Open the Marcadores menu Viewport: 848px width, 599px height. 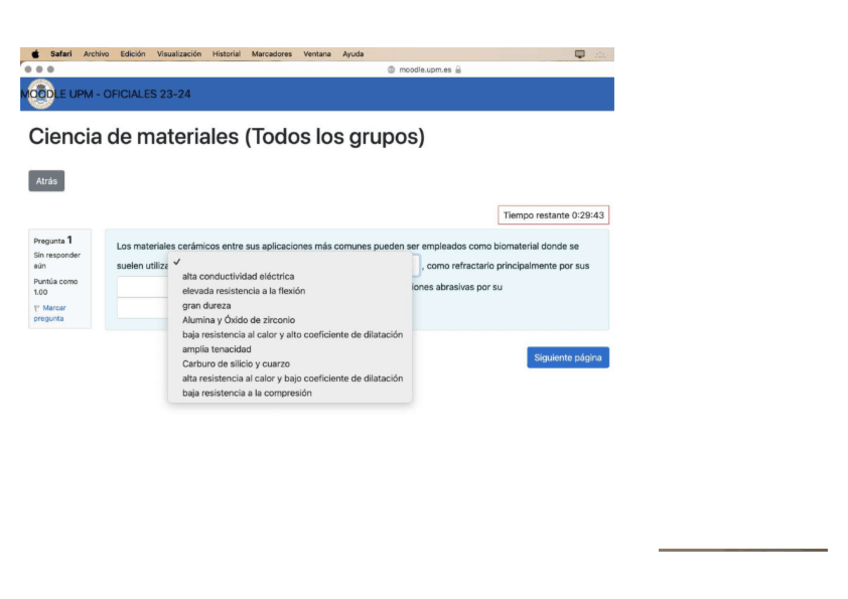(x=272, y=54)
